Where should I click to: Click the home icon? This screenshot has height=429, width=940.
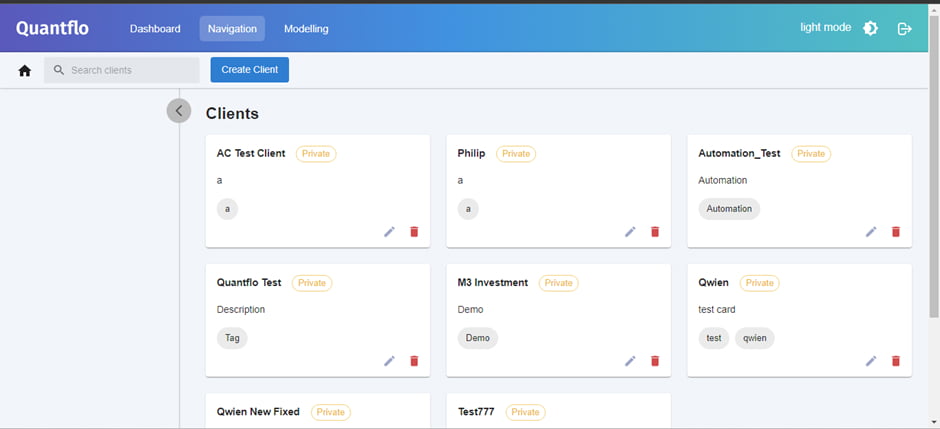(x=25, y=70)
